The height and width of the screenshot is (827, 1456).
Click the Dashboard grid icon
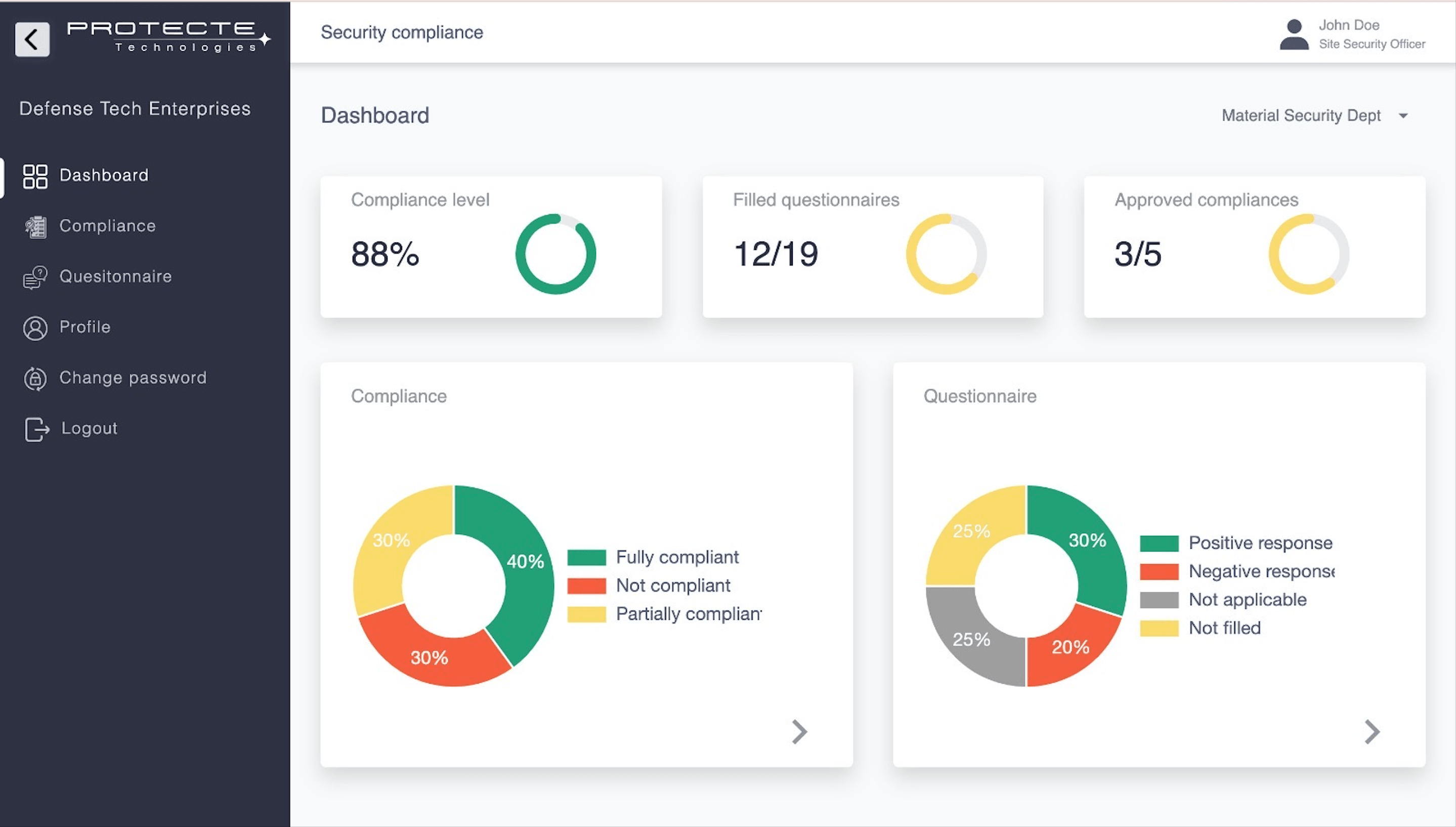(35, 176)
